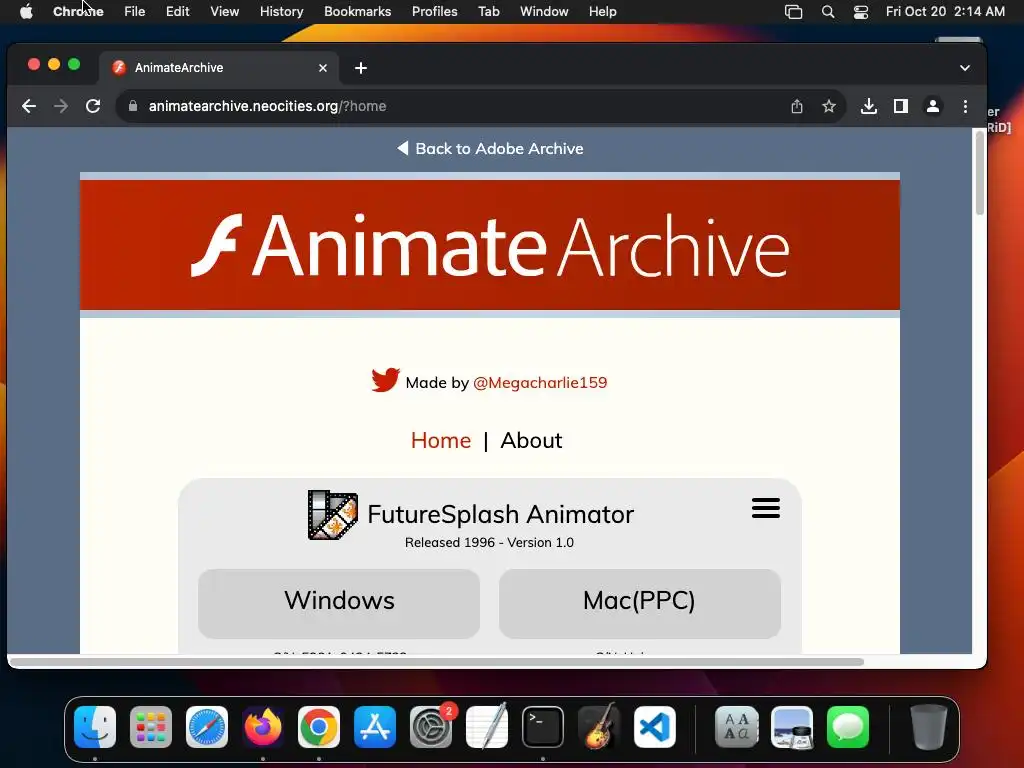1024x768 pixels.
Task: Open Visual Studio Code from the dock
Action: click(654, 727)
